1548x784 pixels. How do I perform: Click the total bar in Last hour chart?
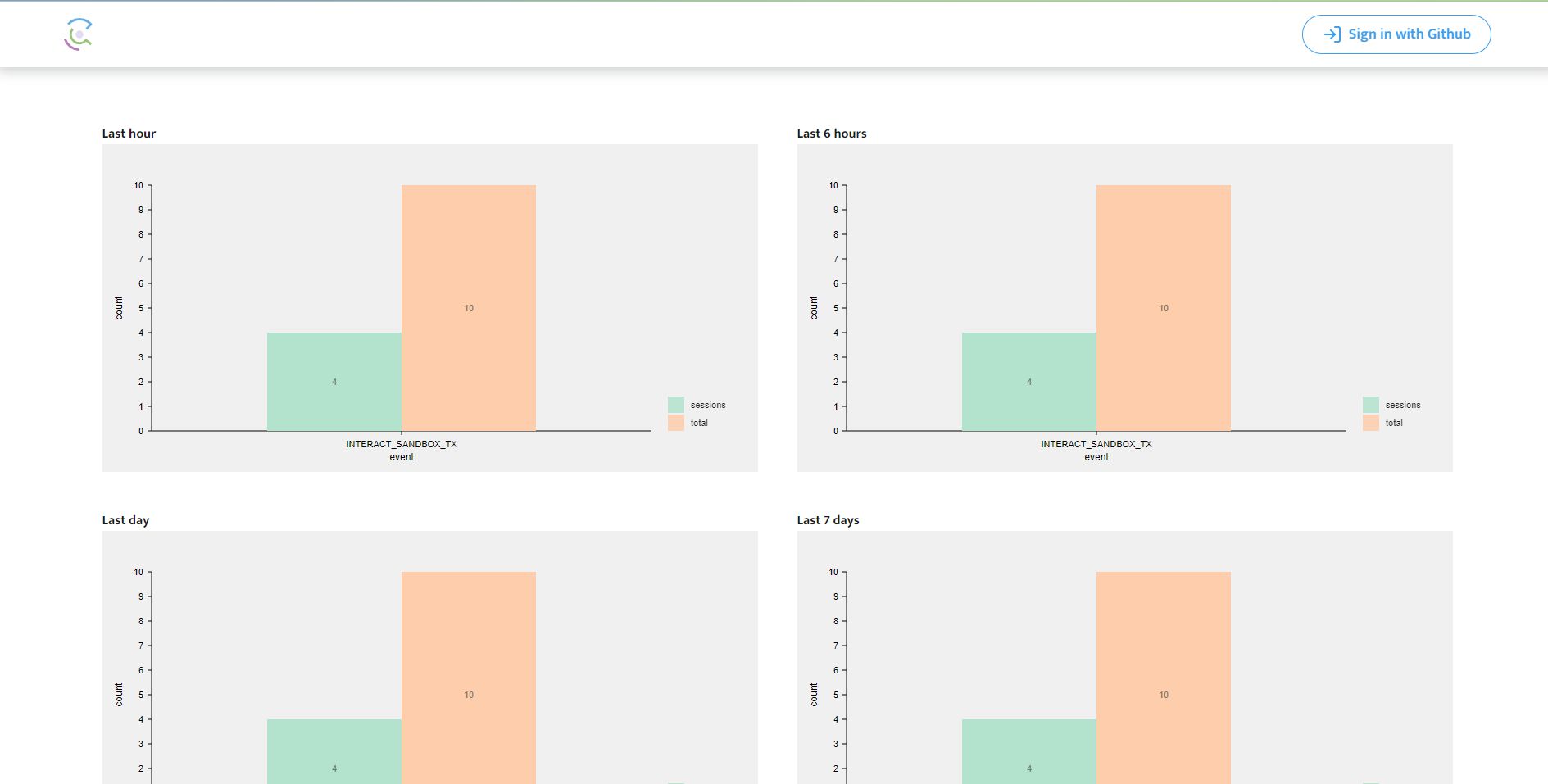coord(469,308)
